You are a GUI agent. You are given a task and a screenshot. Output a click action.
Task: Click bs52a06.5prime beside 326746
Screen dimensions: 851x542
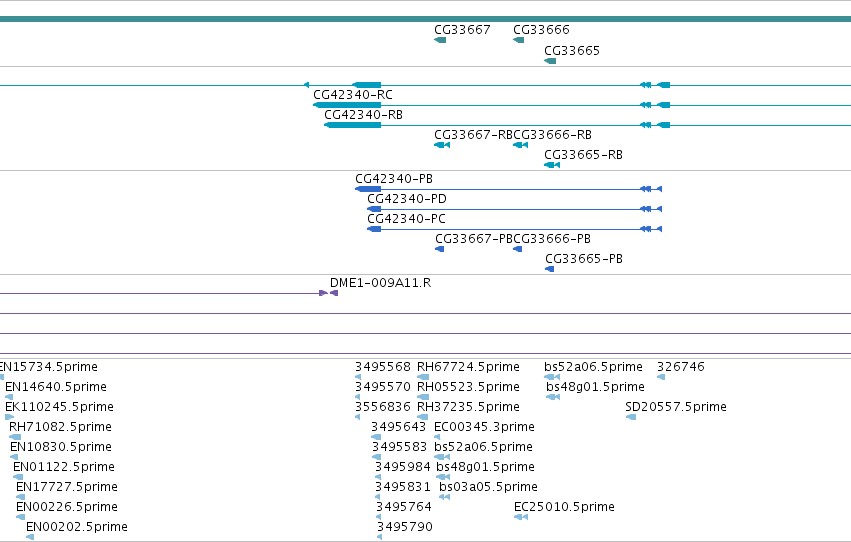pyautogui.click(x=593, y=367)
